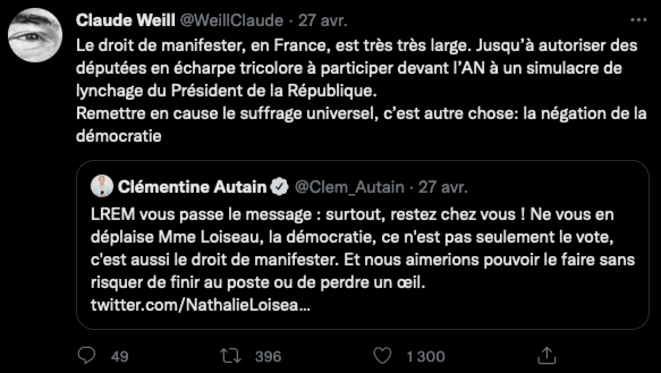Open the reply comment icon
Viewport: 661px width, 373px height.
pos(87,356)
